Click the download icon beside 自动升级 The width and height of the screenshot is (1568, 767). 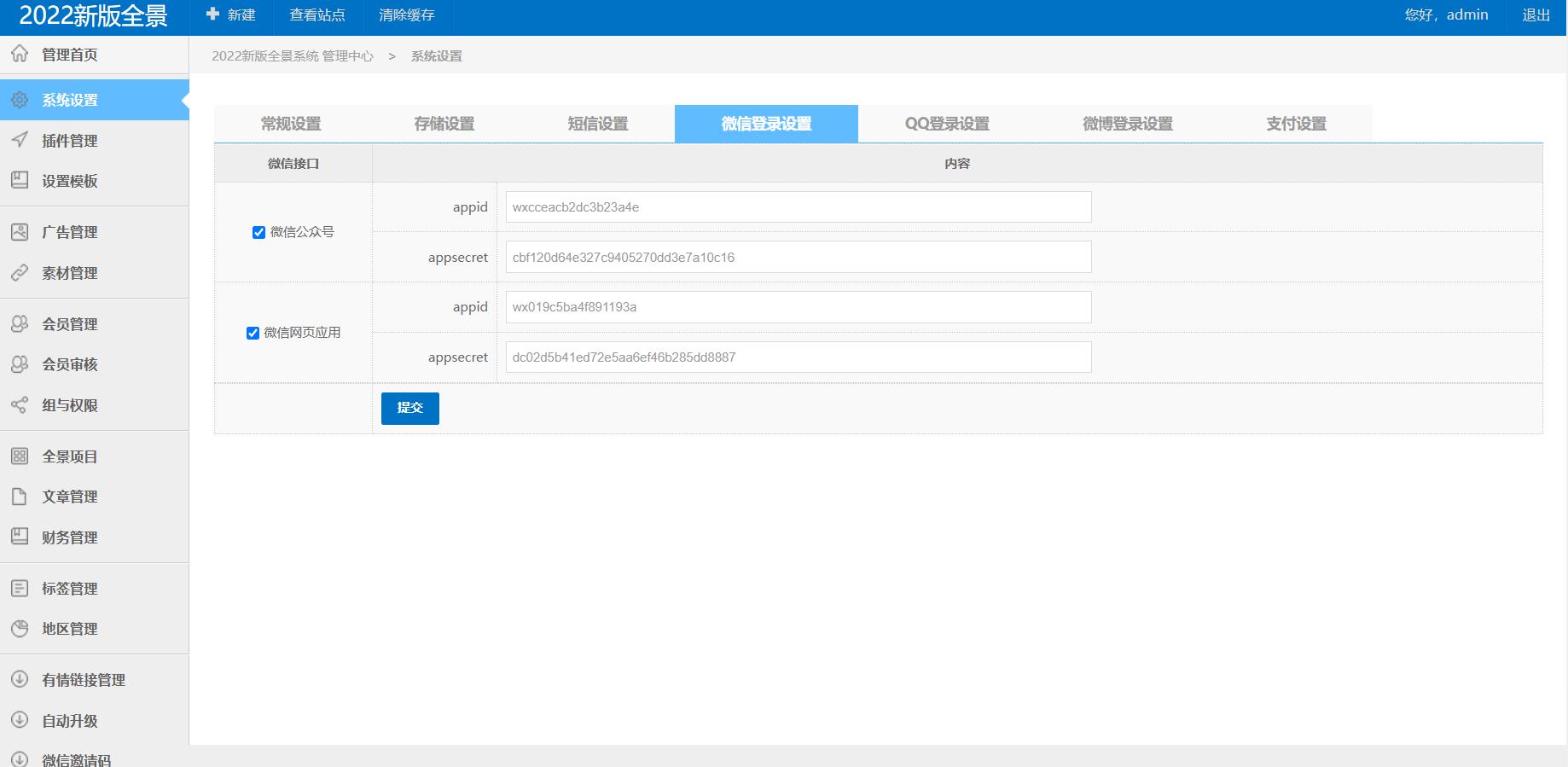(x=20, y=720)
